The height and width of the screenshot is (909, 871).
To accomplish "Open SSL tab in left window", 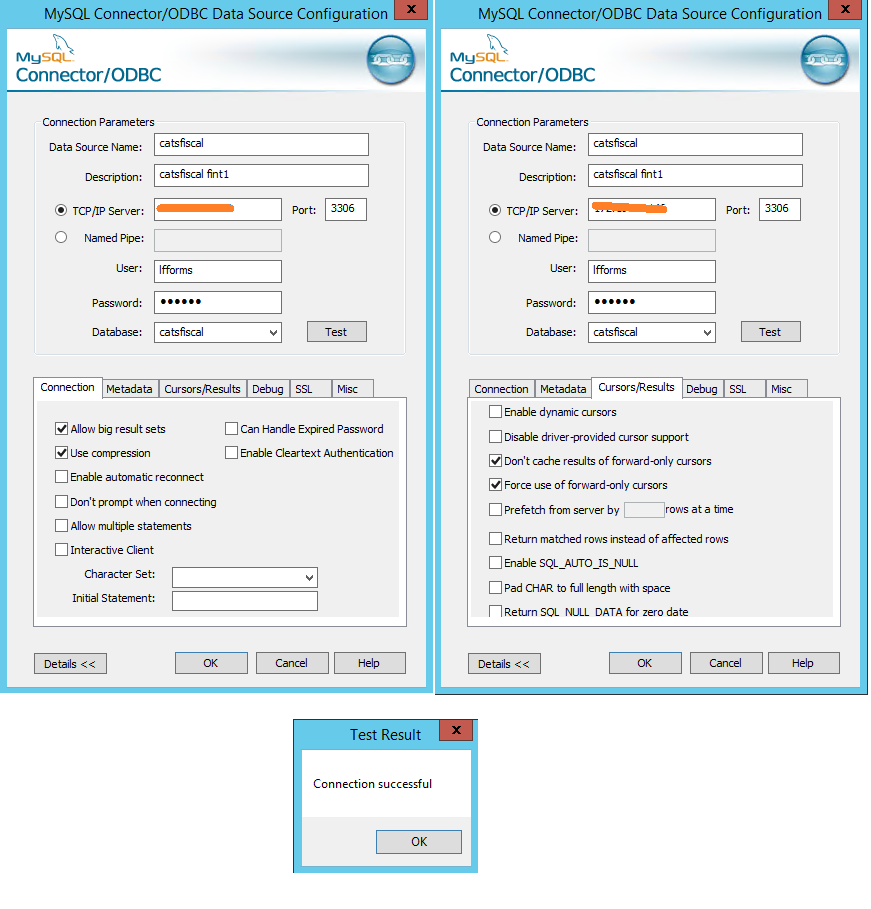I will (x=310, y=389).
